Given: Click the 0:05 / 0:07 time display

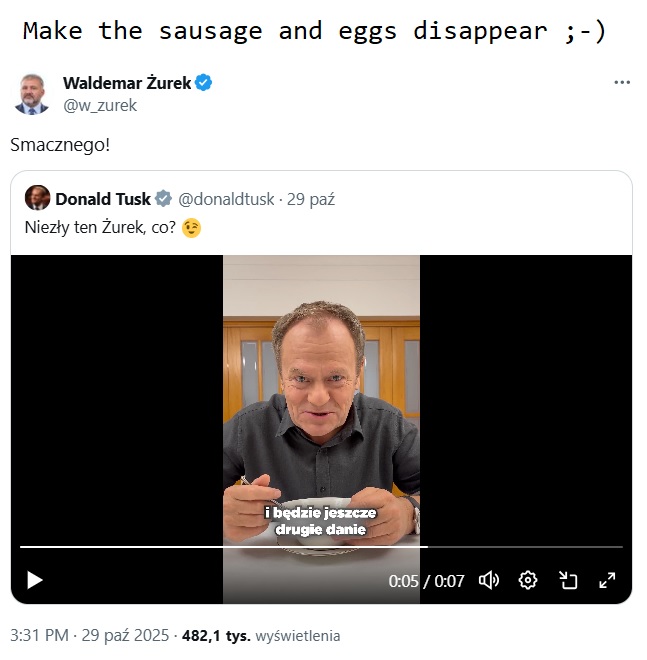Looking at the screenshot, I should click(x=426, y=581).
